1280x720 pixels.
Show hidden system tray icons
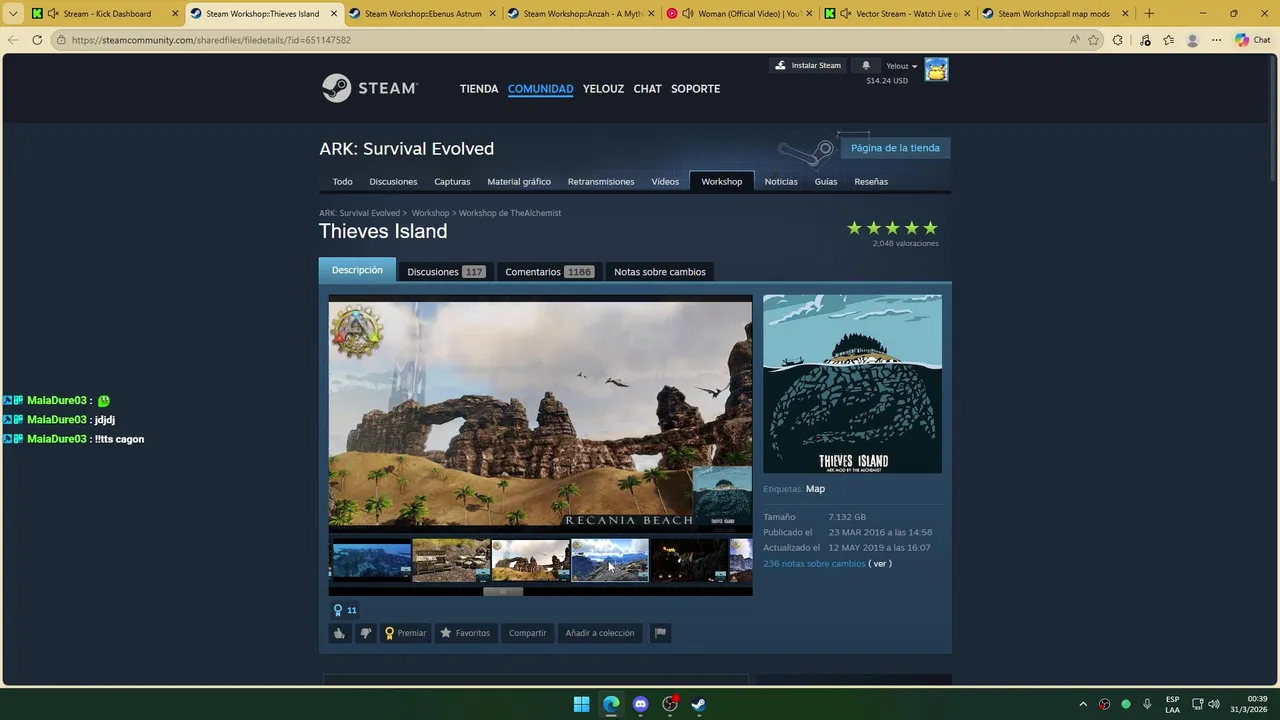pos(1082,704)
